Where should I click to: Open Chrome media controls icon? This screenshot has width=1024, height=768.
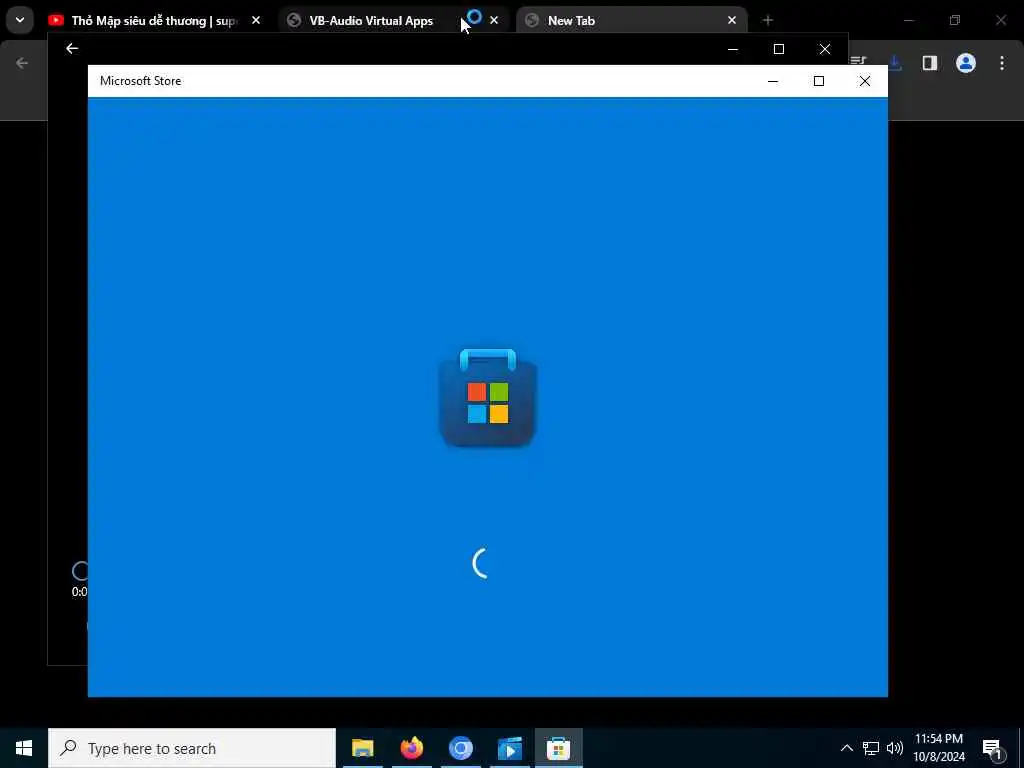coord(858,59)
